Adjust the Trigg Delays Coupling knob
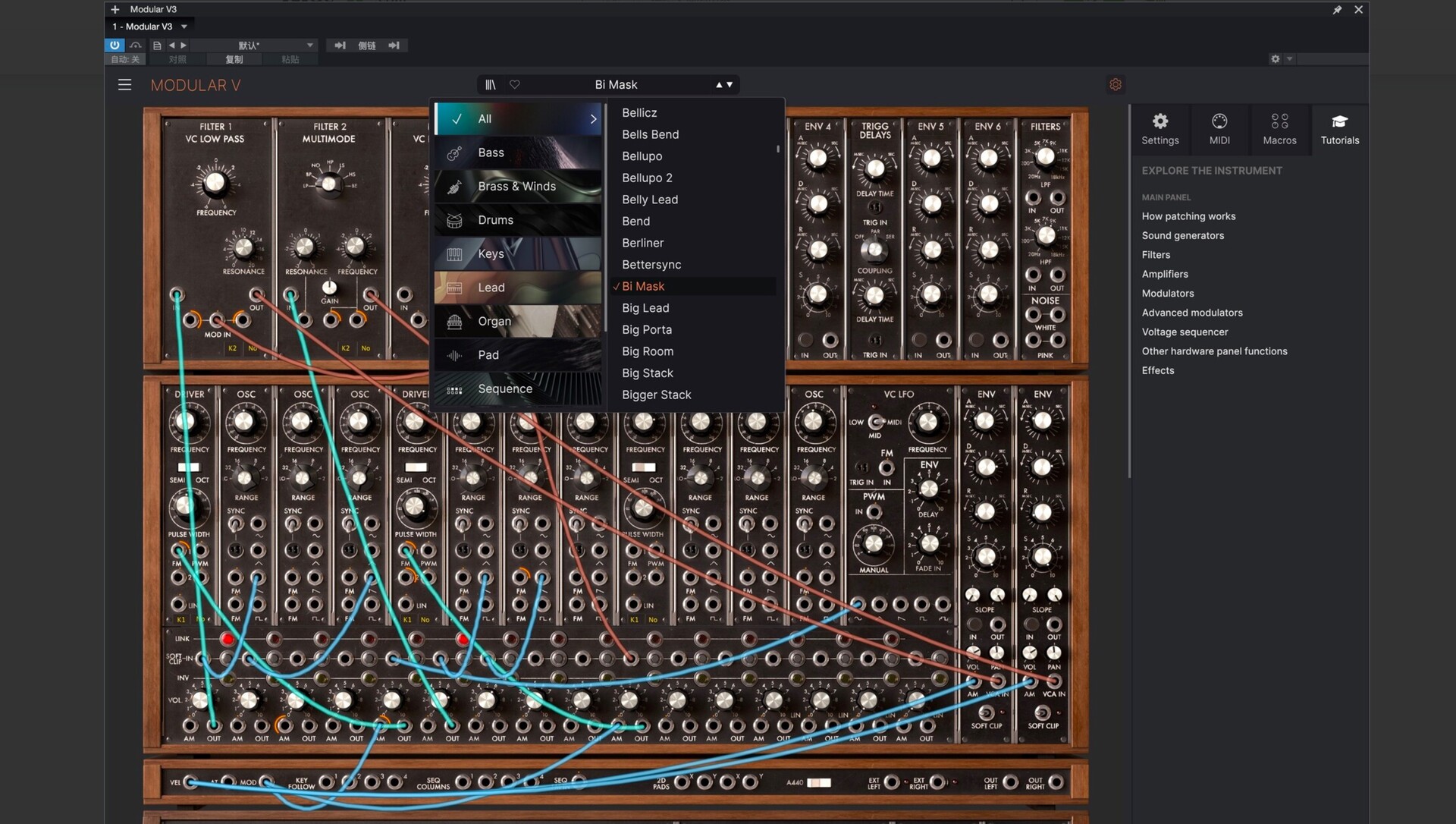 click(x=874, y=249)
